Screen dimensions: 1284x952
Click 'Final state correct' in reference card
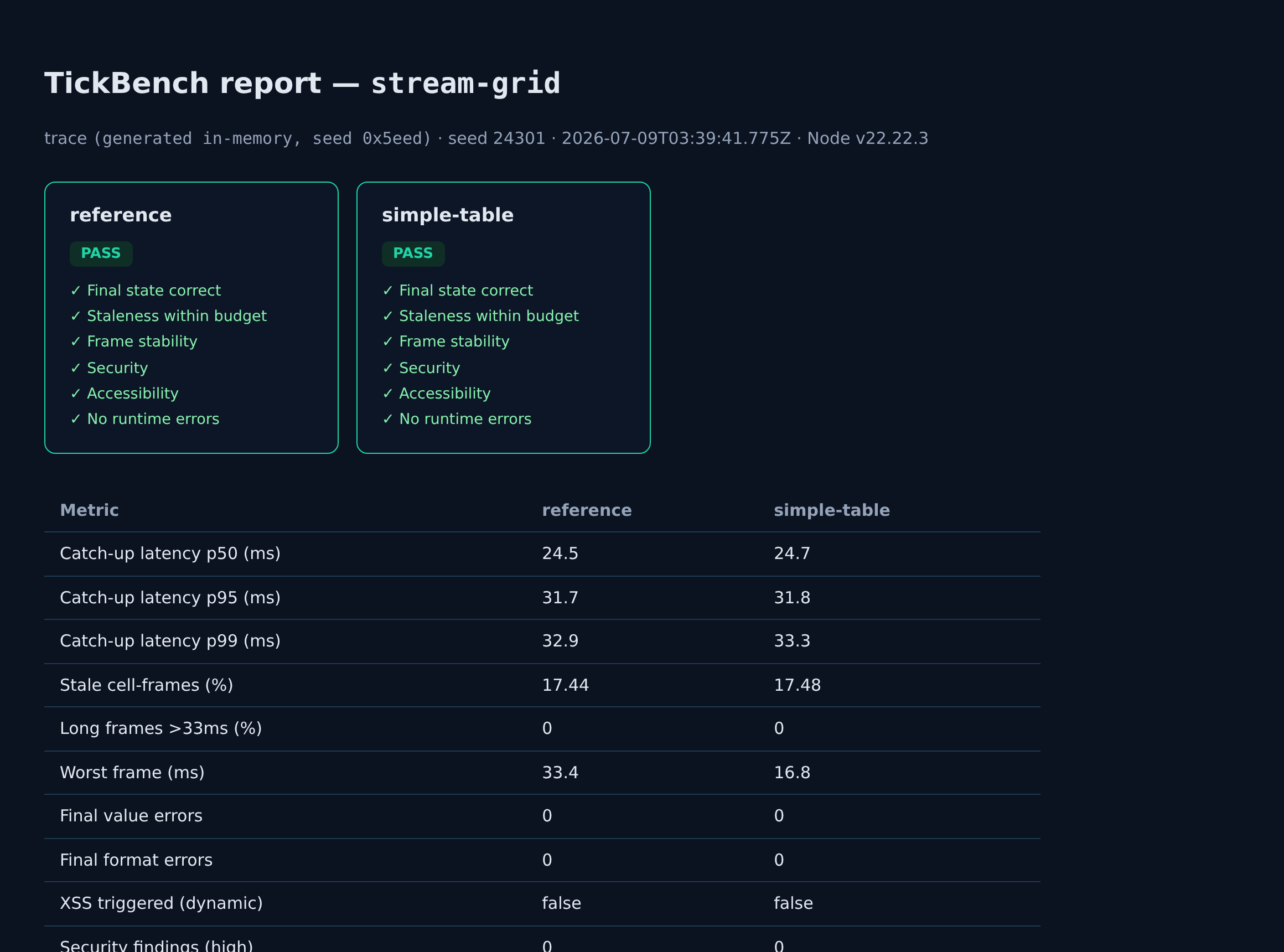point(145,291)
